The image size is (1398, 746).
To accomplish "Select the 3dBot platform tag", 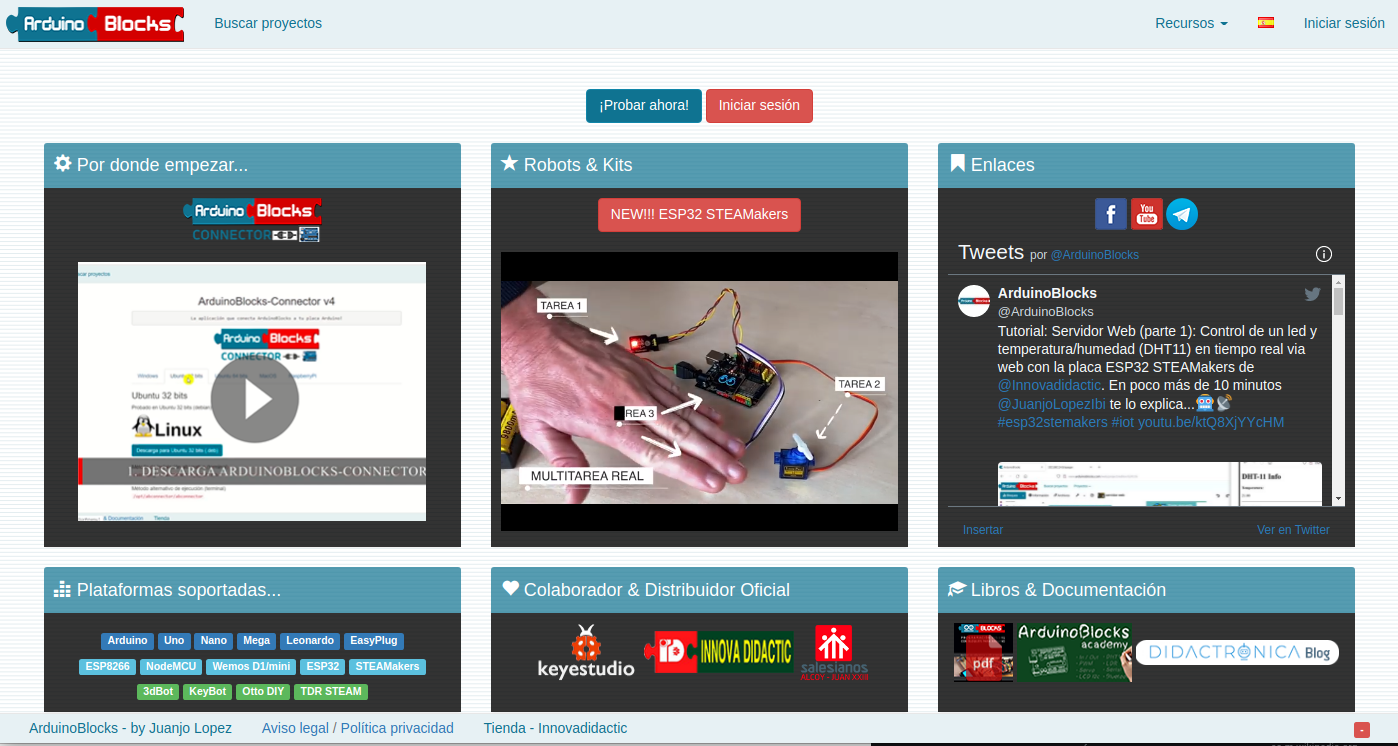I will point(158,691).
